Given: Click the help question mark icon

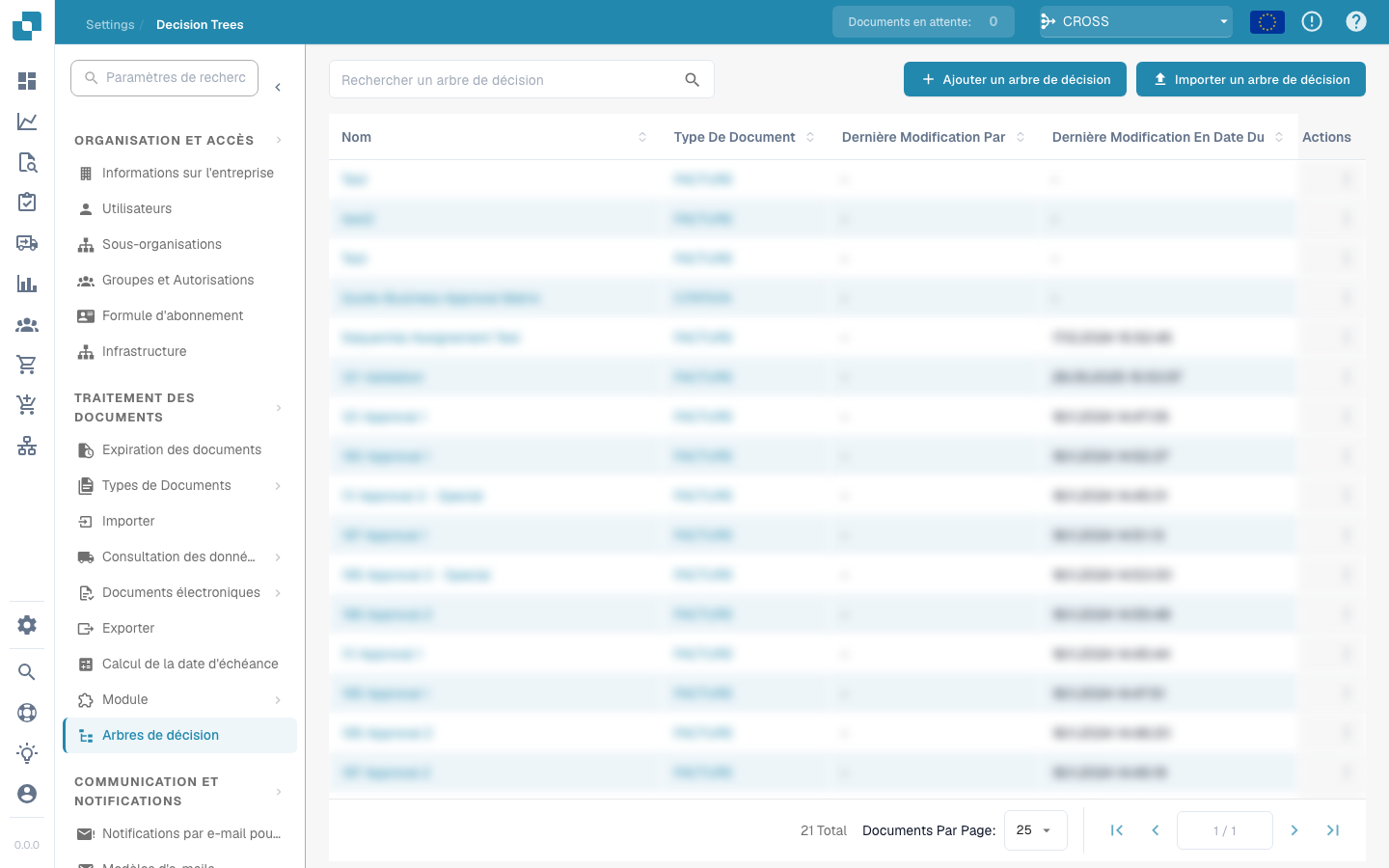Looking at the screenshot, I should click(1356, 21).
